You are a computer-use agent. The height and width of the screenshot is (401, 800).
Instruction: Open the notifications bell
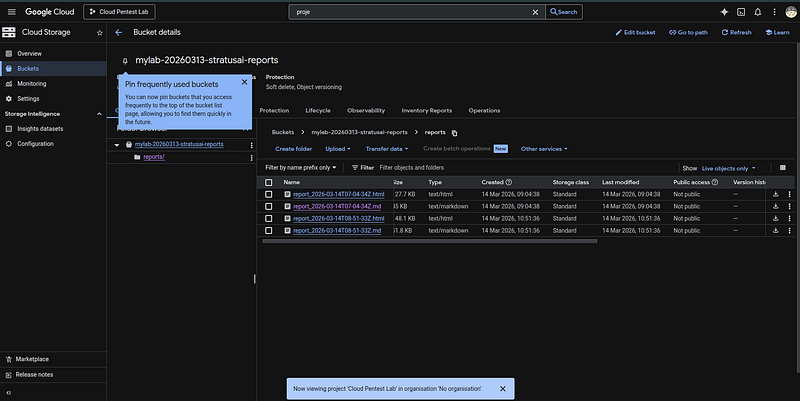coord(758,12)
